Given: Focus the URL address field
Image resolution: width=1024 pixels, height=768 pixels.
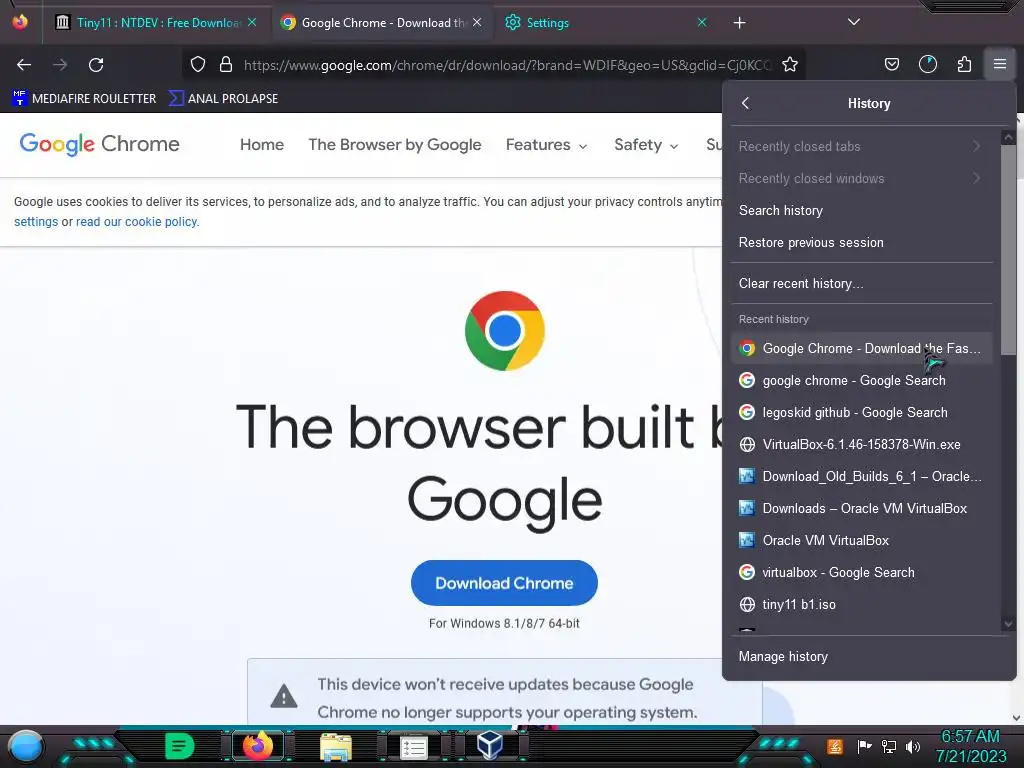Looking at the screenshot, I should [x=507, y=65].
